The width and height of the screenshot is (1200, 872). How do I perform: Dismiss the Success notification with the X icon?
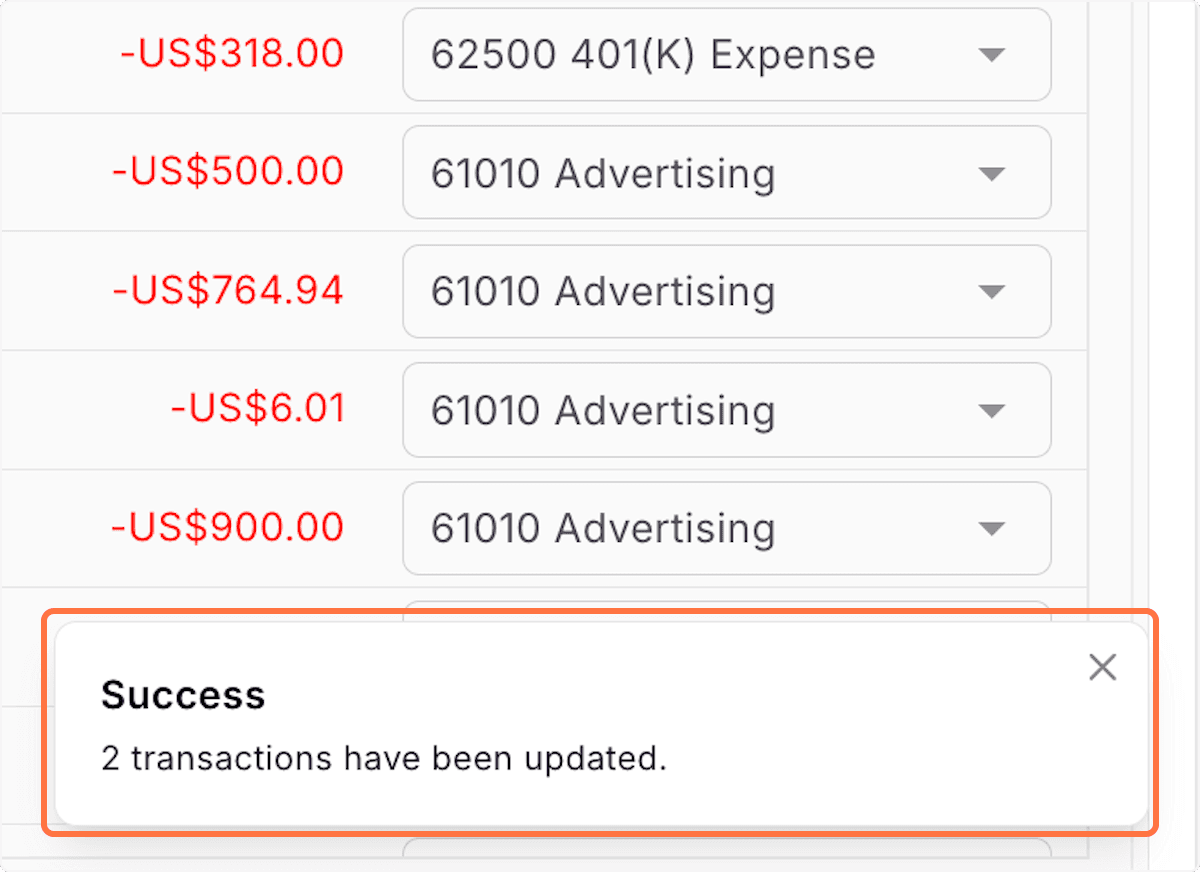click(1101, 666)
